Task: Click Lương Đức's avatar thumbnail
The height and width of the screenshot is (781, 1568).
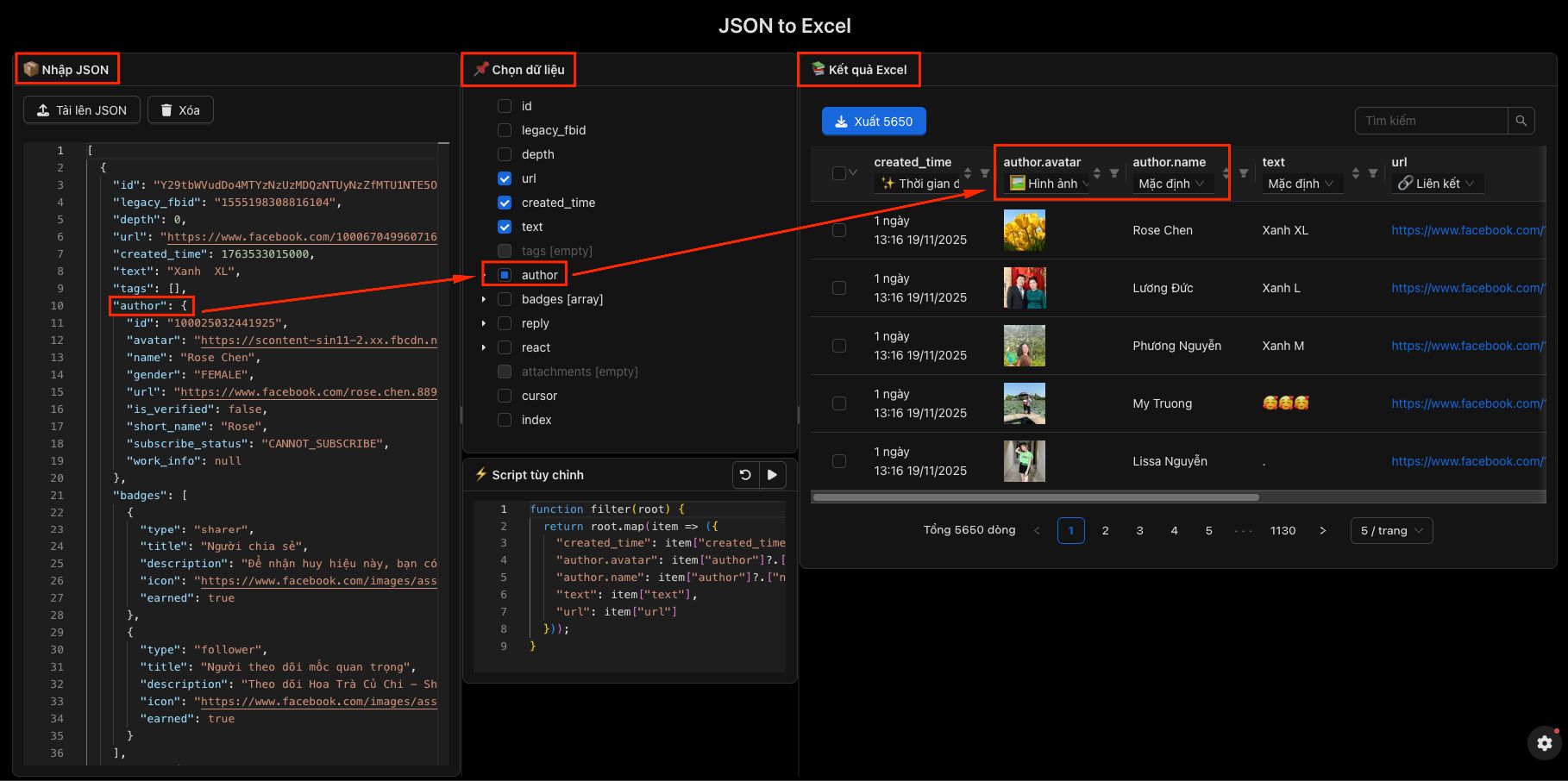Action: point(1025,288)
